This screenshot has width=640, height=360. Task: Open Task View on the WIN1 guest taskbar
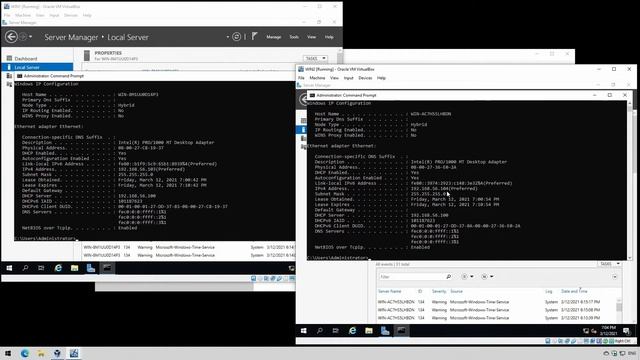(41, 268)
